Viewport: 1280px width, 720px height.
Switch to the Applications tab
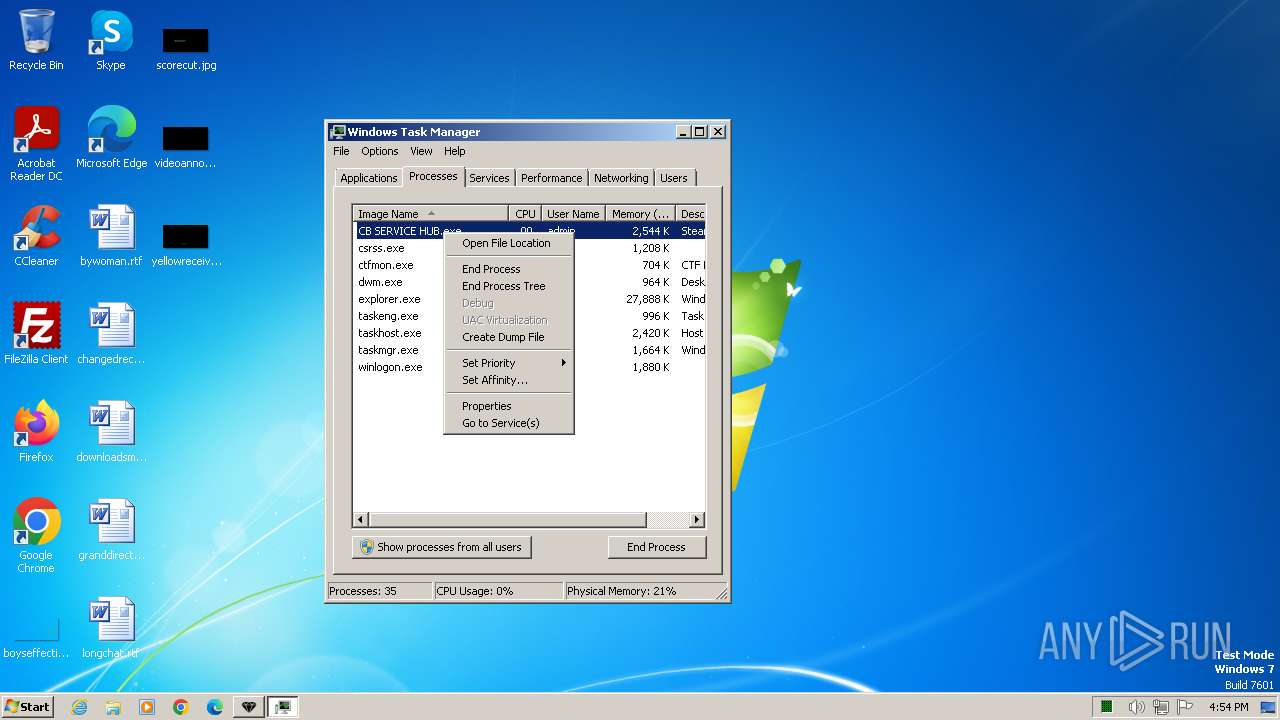pyautogui.click(x=368, y=178)
